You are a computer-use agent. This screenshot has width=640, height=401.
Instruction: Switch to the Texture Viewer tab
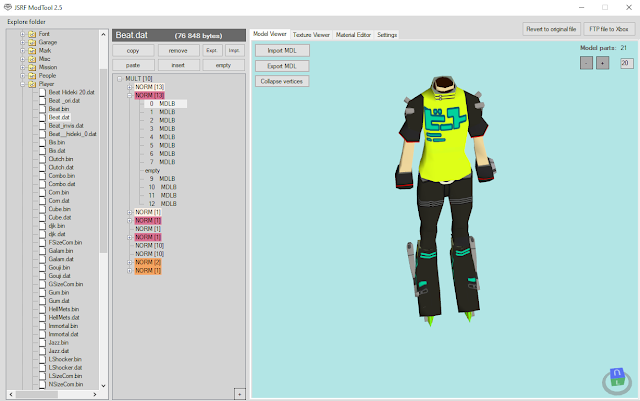[311, 35]
